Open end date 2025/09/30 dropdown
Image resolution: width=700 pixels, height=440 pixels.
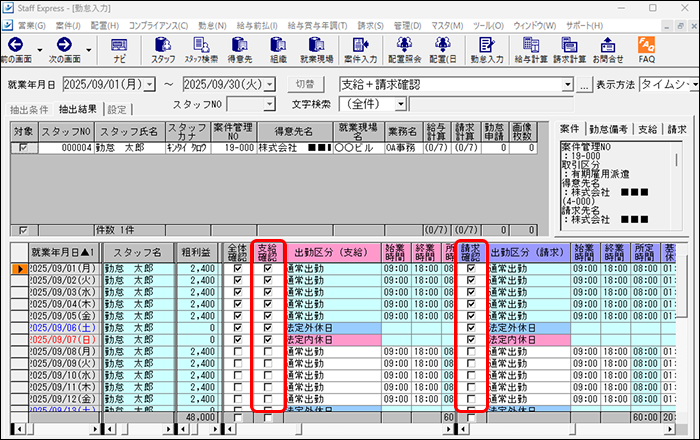point(270,84)
